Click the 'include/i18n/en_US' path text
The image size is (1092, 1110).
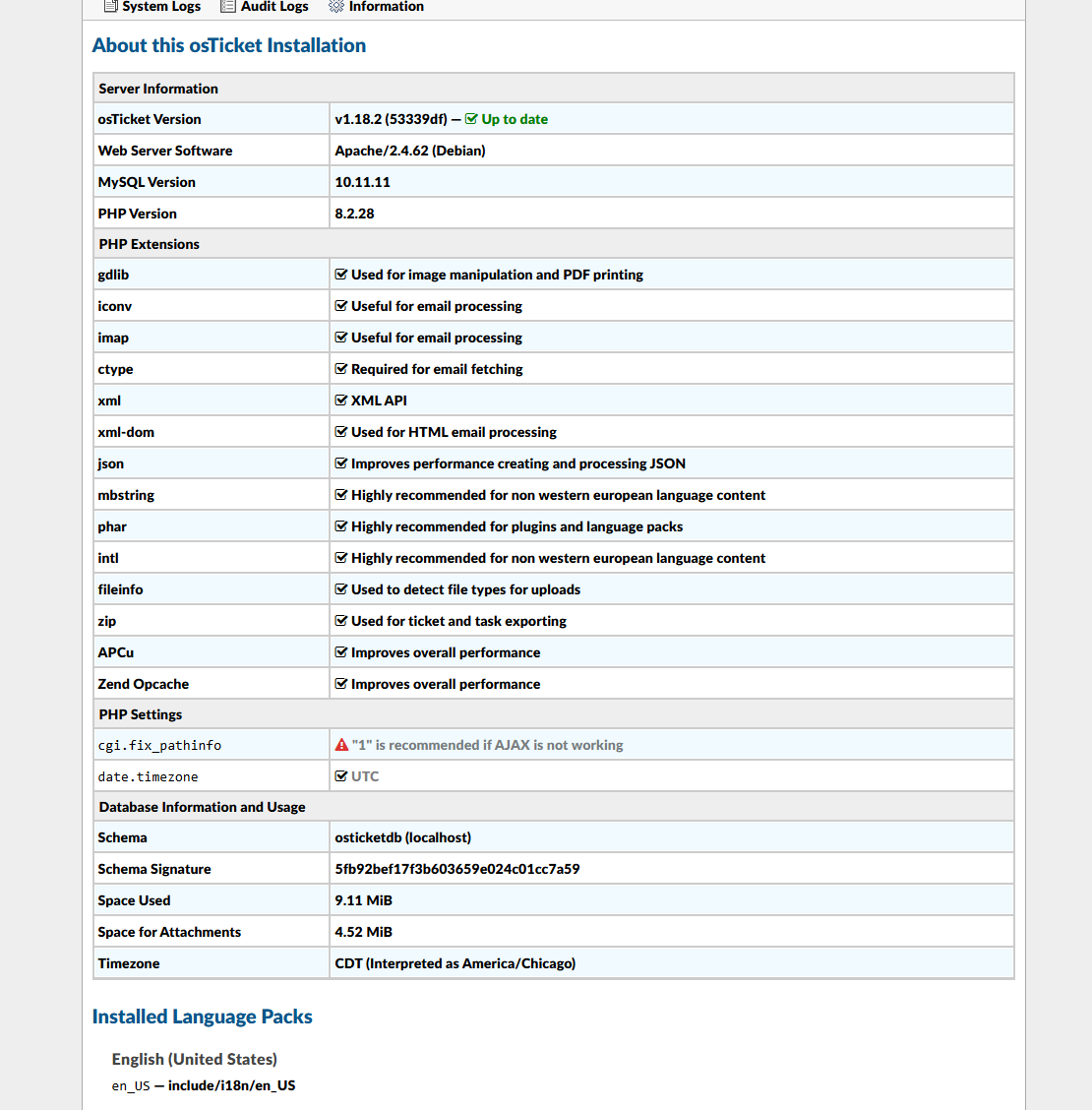(x=231, y=1085)
